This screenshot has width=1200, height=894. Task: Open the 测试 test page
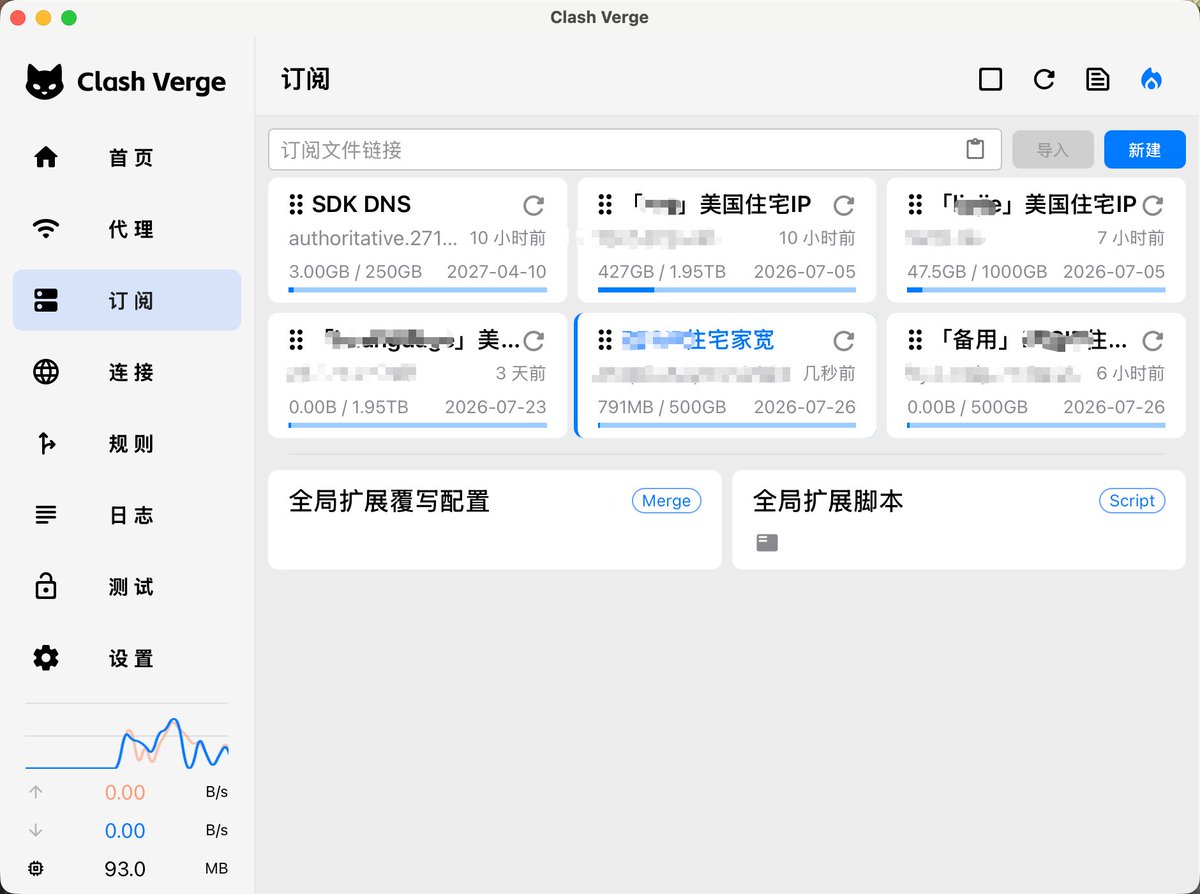(x=127, y=587)
